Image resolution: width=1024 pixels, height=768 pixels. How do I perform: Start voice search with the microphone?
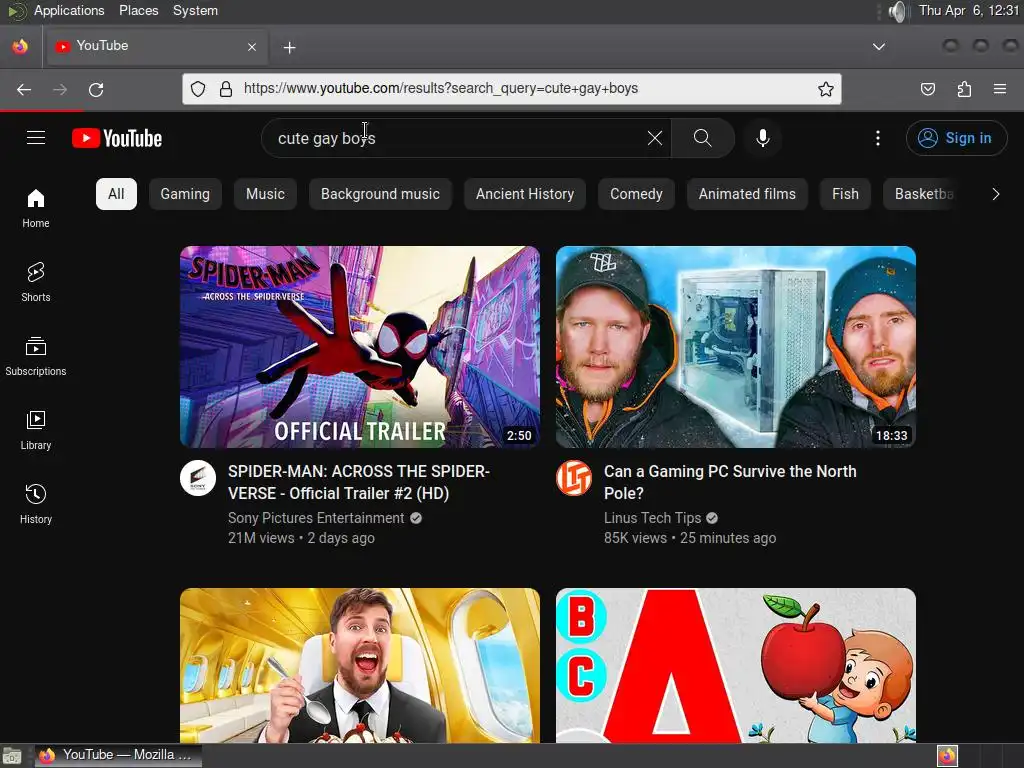[x=762, y=138]
